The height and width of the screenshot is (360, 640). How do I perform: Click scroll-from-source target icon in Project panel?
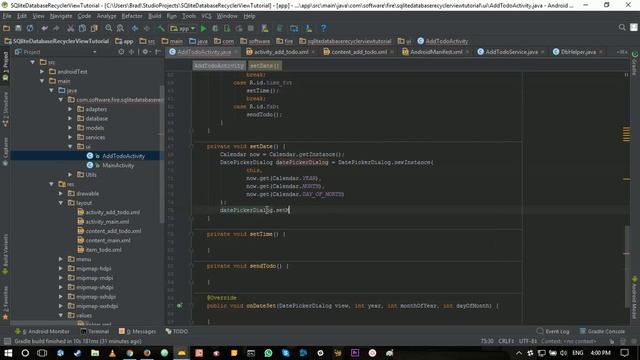[x=121, y=52]
